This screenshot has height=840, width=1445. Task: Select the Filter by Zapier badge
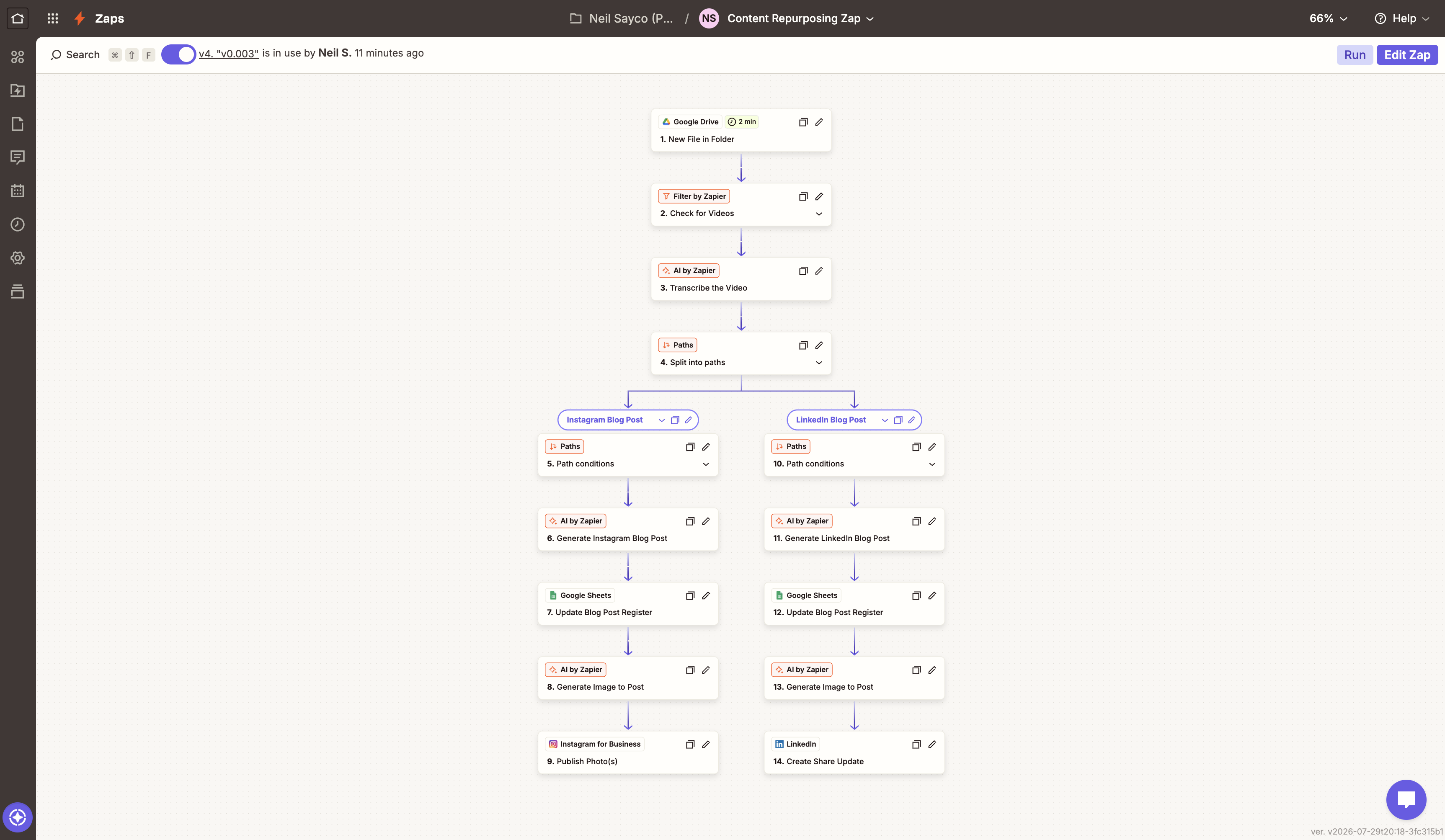pyautogui.click(x=694, y=196)
